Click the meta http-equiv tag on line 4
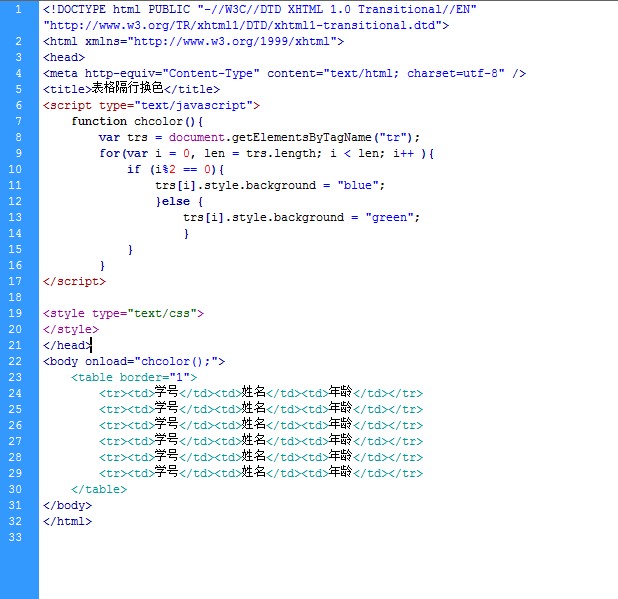The height and width of the screenshot is (599, 618). pos(284,73)
